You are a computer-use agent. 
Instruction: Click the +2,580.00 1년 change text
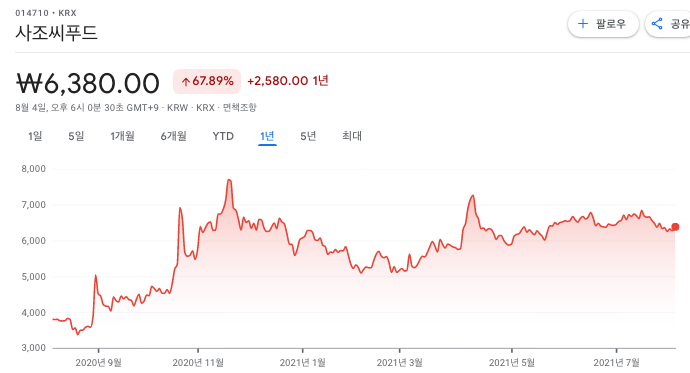[288, 81]
